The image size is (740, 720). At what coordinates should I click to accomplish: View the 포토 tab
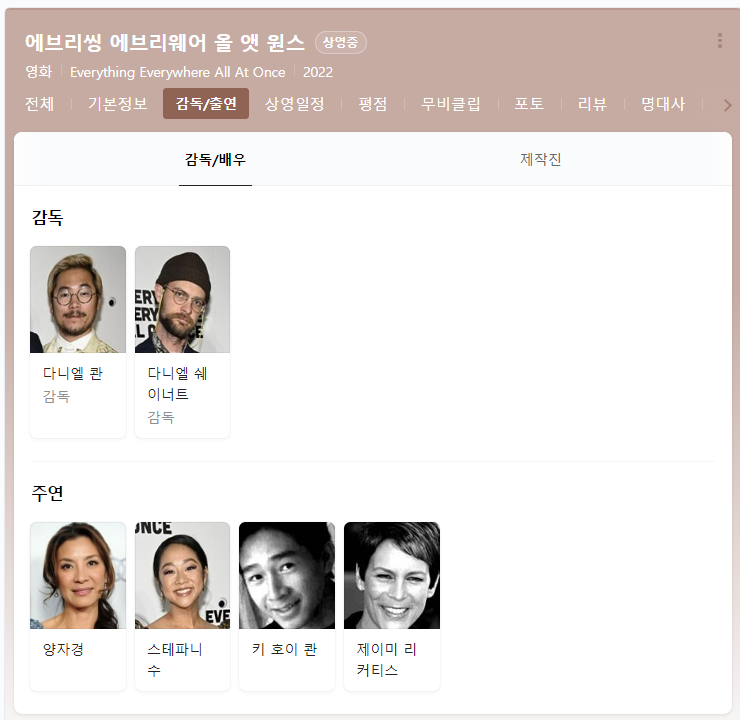(529, 104)
